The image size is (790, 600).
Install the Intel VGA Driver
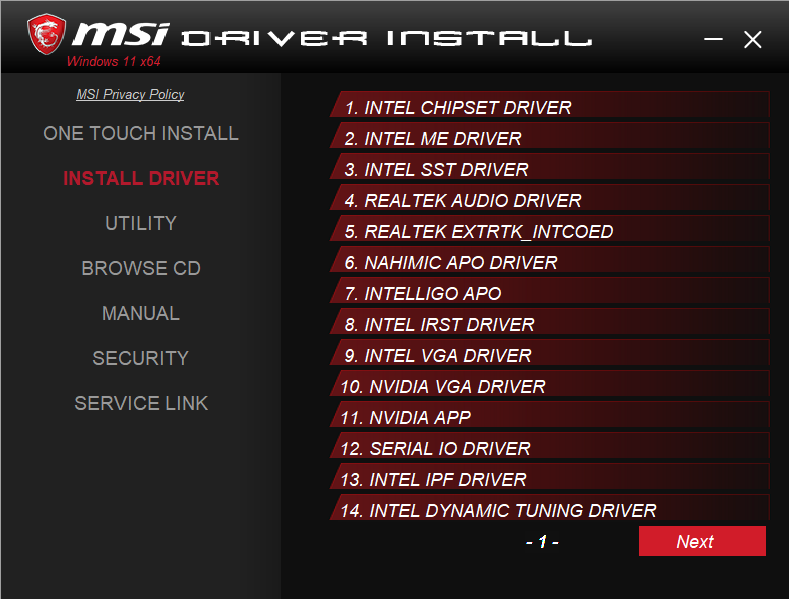point(550,352)
